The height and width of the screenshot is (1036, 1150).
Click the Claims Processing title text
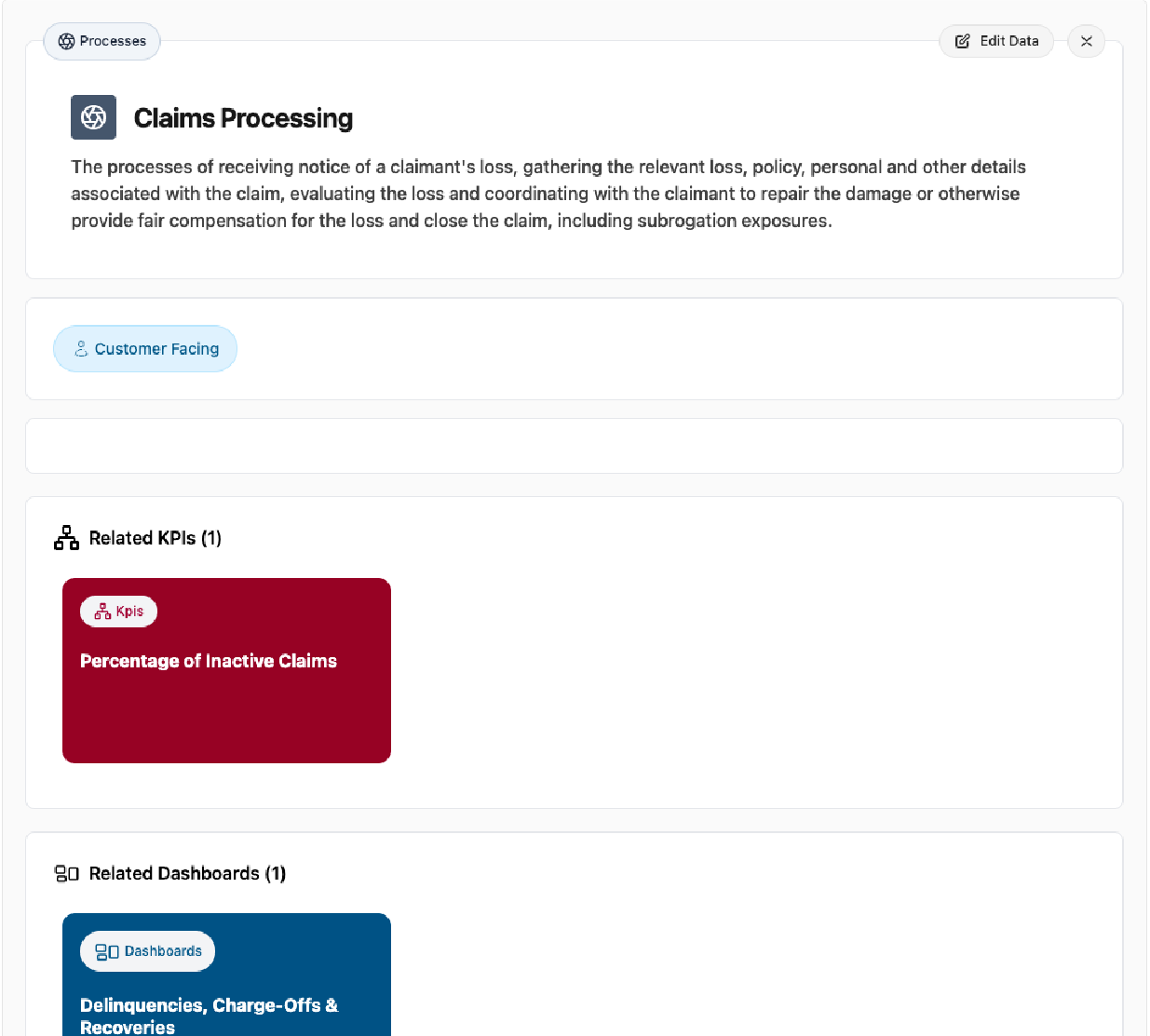pos(243,118)
